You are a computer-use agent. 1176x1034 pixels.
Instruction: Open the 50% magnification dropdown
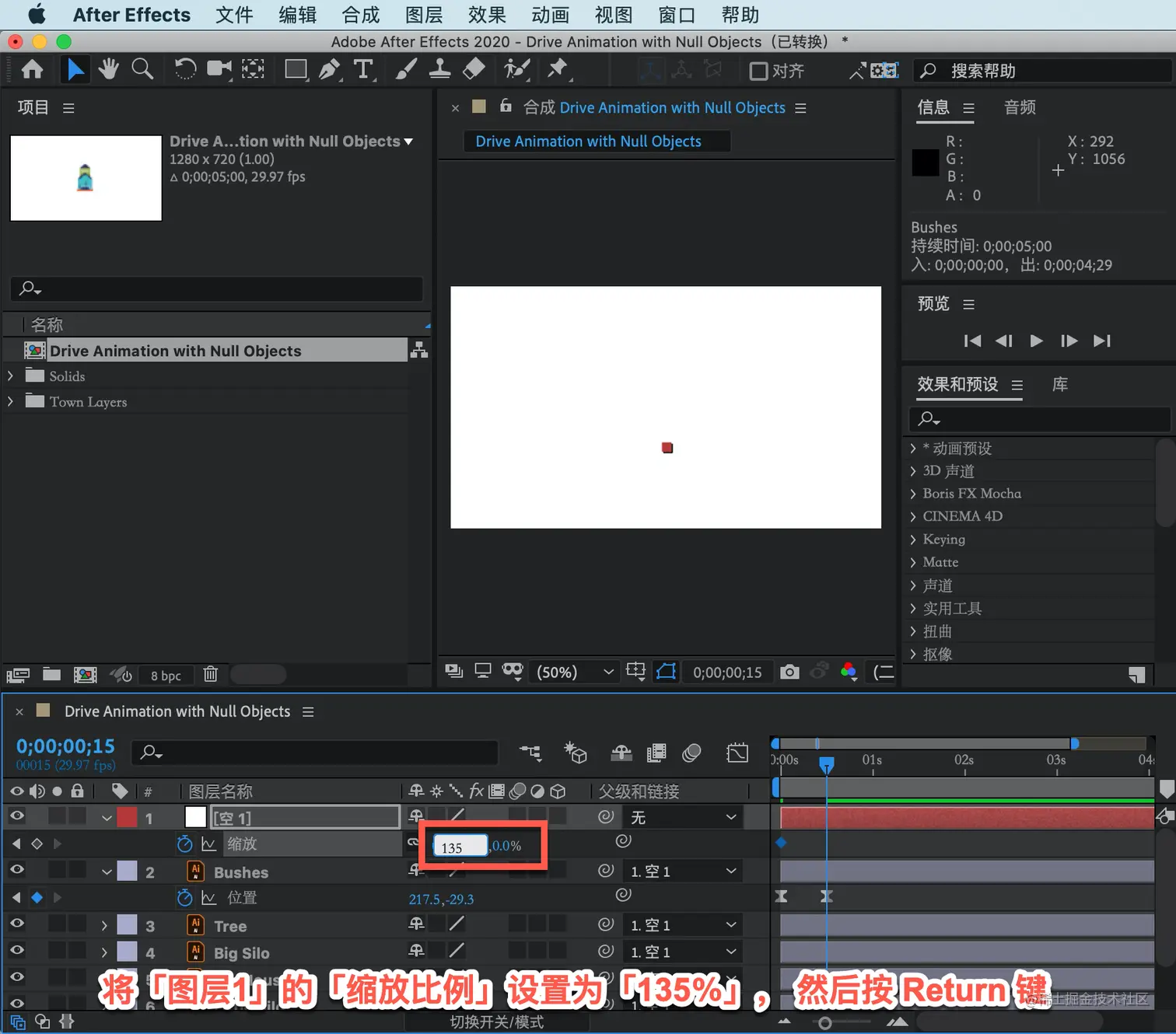click(575, 672)
